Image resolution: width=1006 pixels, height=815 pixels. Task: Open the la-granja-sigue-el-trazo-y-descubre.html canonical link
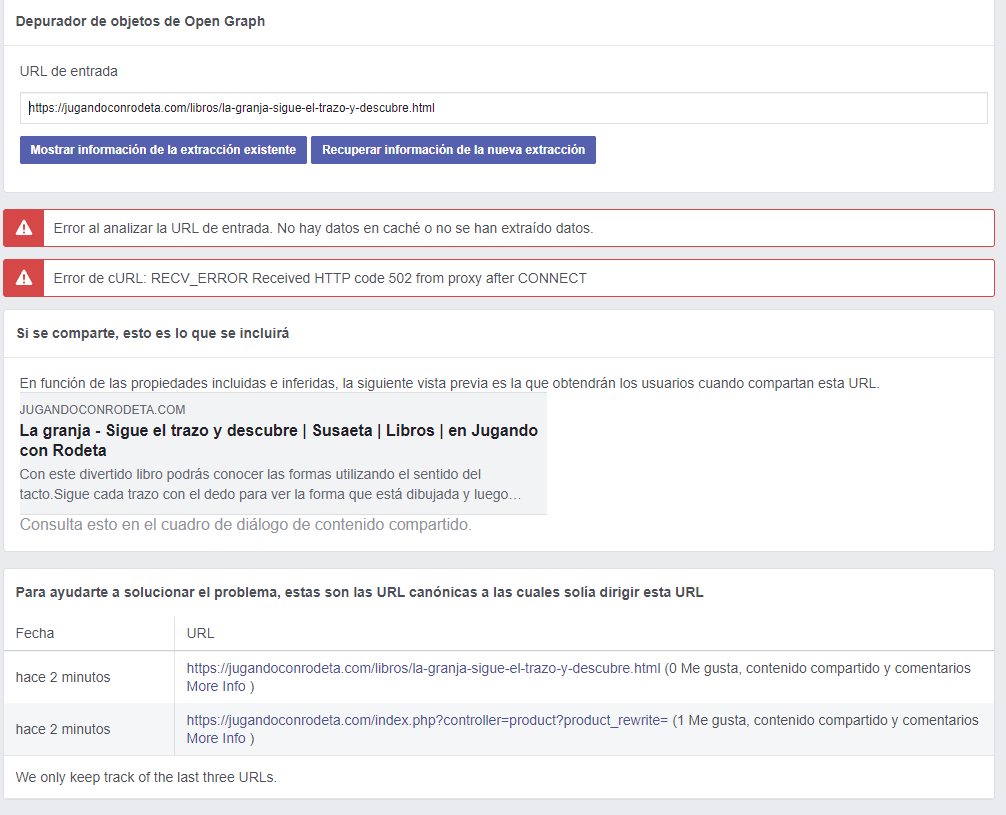(x=423, y=668)
